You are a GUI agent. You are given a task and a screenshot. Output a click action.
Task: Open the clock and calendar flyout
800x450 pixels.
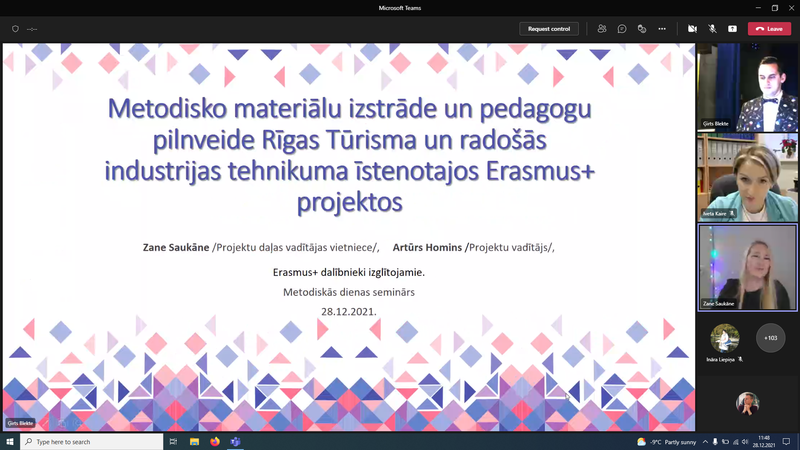pyautogui.click(x=764, y=442)
